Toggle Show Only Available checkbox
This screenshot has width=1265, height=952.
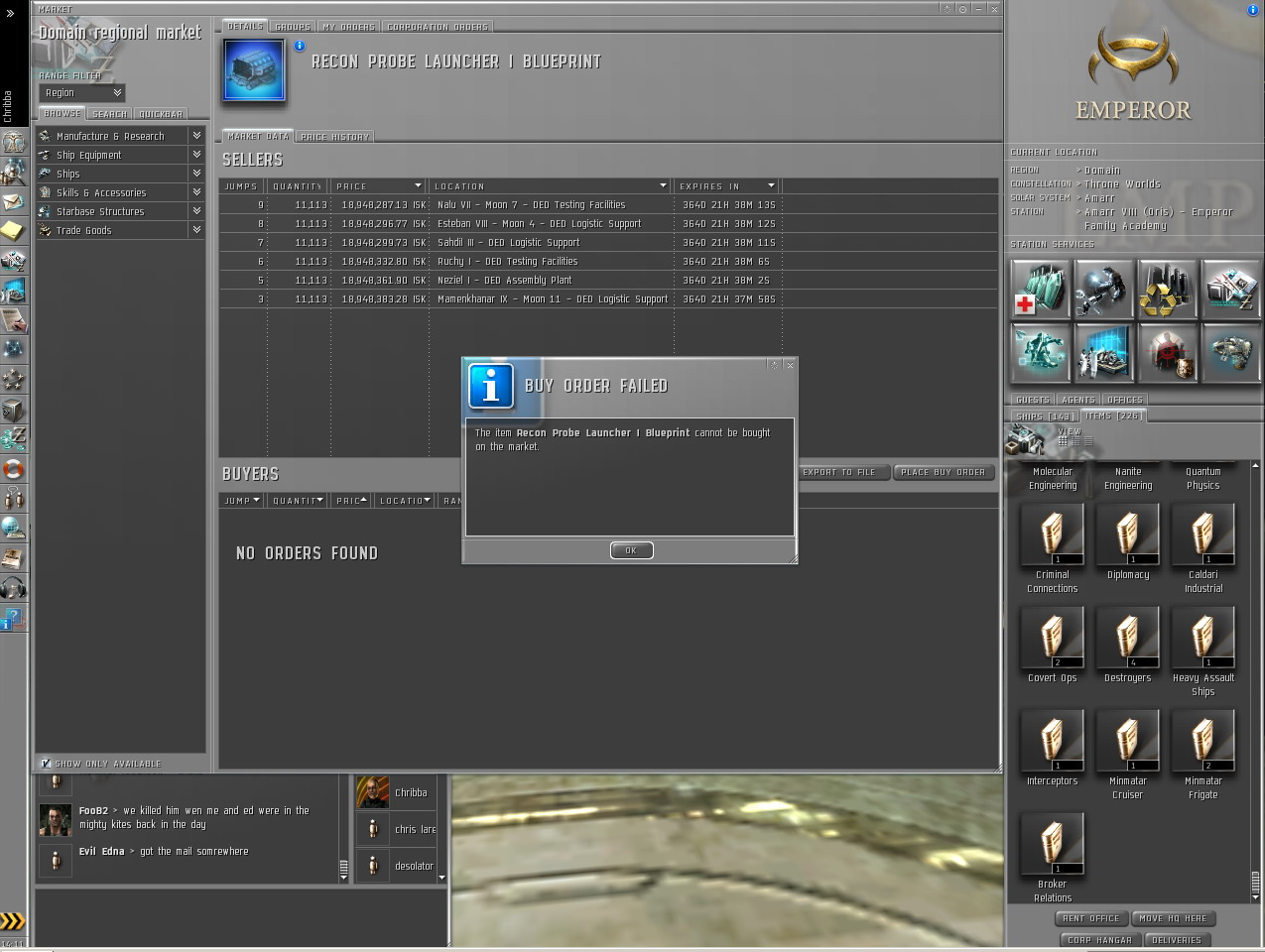46,764
